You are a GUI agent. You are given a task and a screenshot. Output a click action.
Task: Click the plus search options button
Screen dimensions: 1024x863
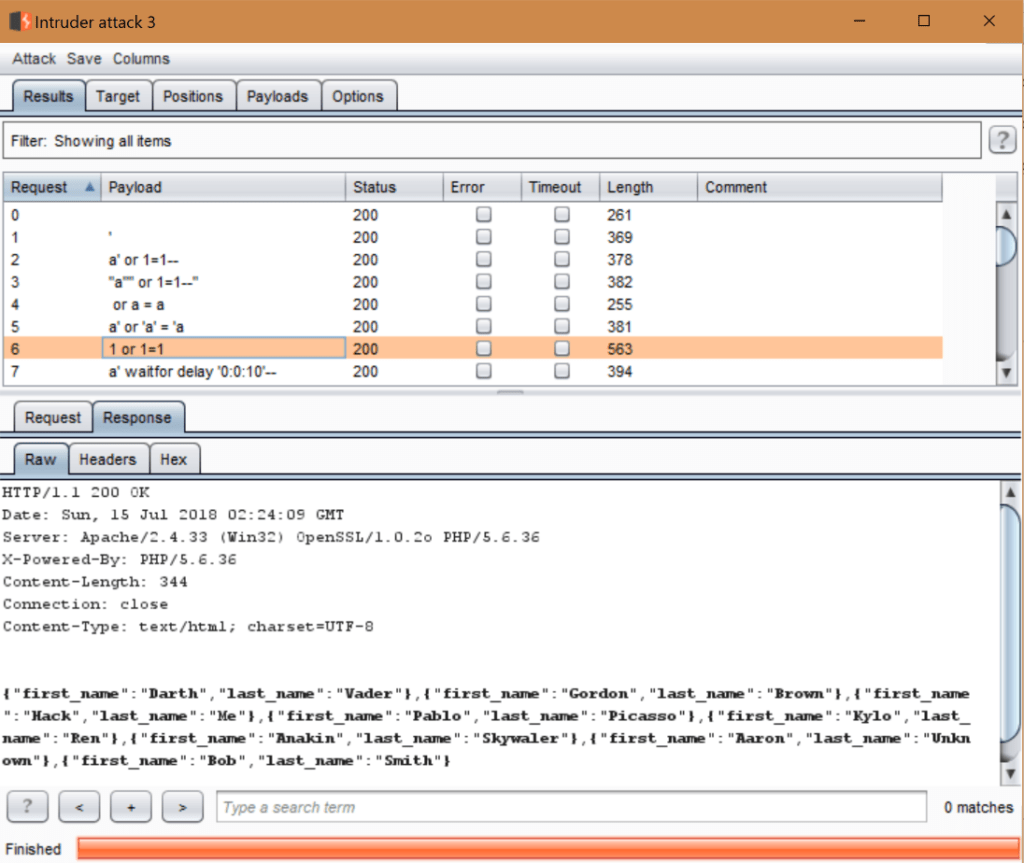pyautogui.click(x=130, y=807)
